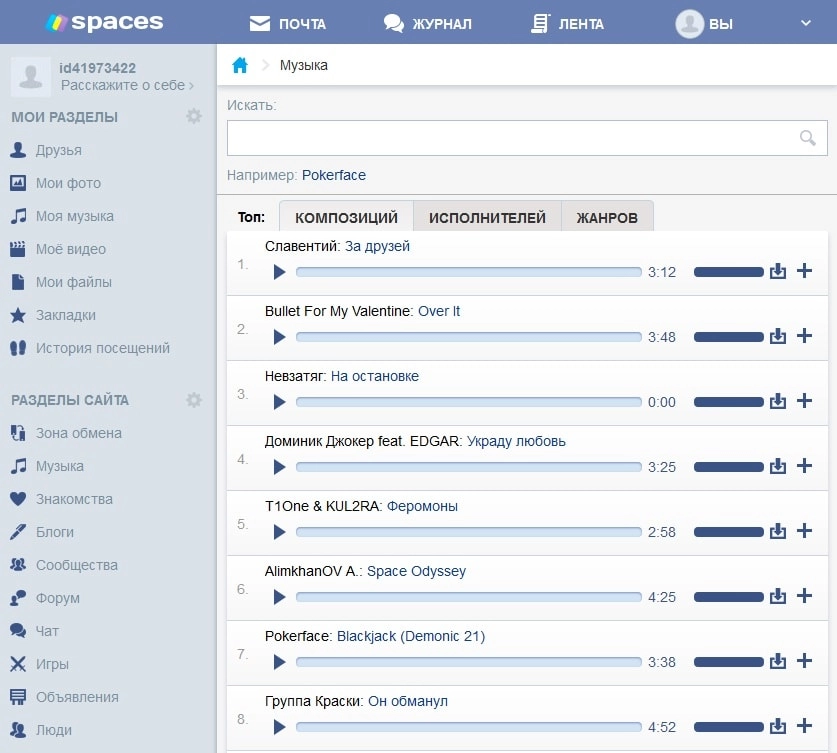Image resolution: width=837 pixels, height=753 pixels.
Task: Open the Журнал section in header
Action: pyautogui.click(x=428, y=23)
